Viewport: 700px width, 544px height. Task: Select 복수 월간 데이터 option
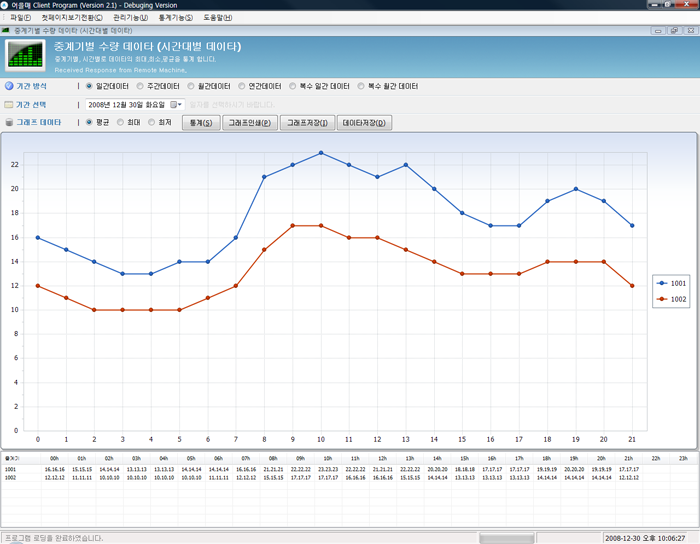[x=361, y=86]
